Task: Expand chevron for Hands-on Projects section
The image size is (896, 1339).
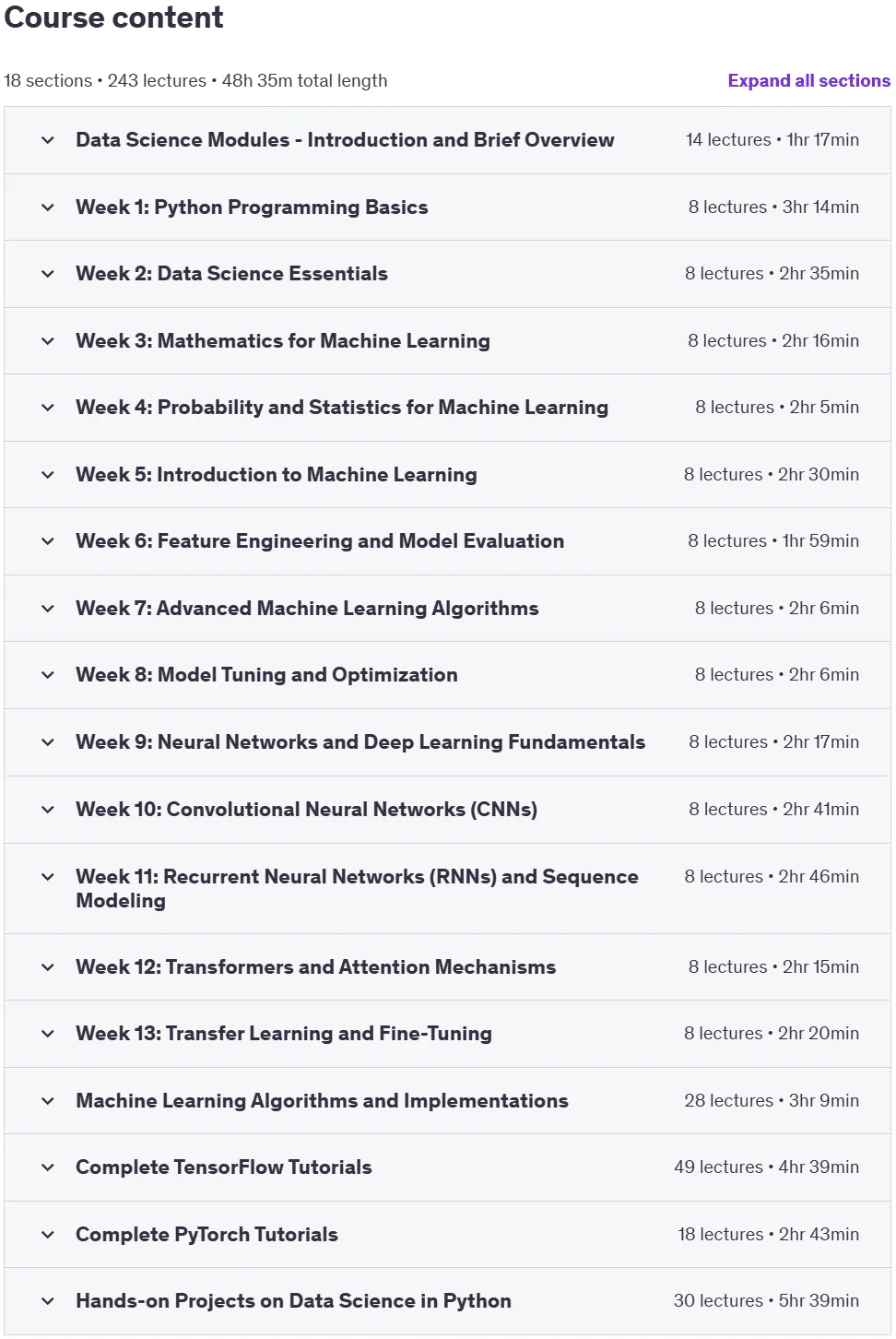Action: [x=48, y=1301]
